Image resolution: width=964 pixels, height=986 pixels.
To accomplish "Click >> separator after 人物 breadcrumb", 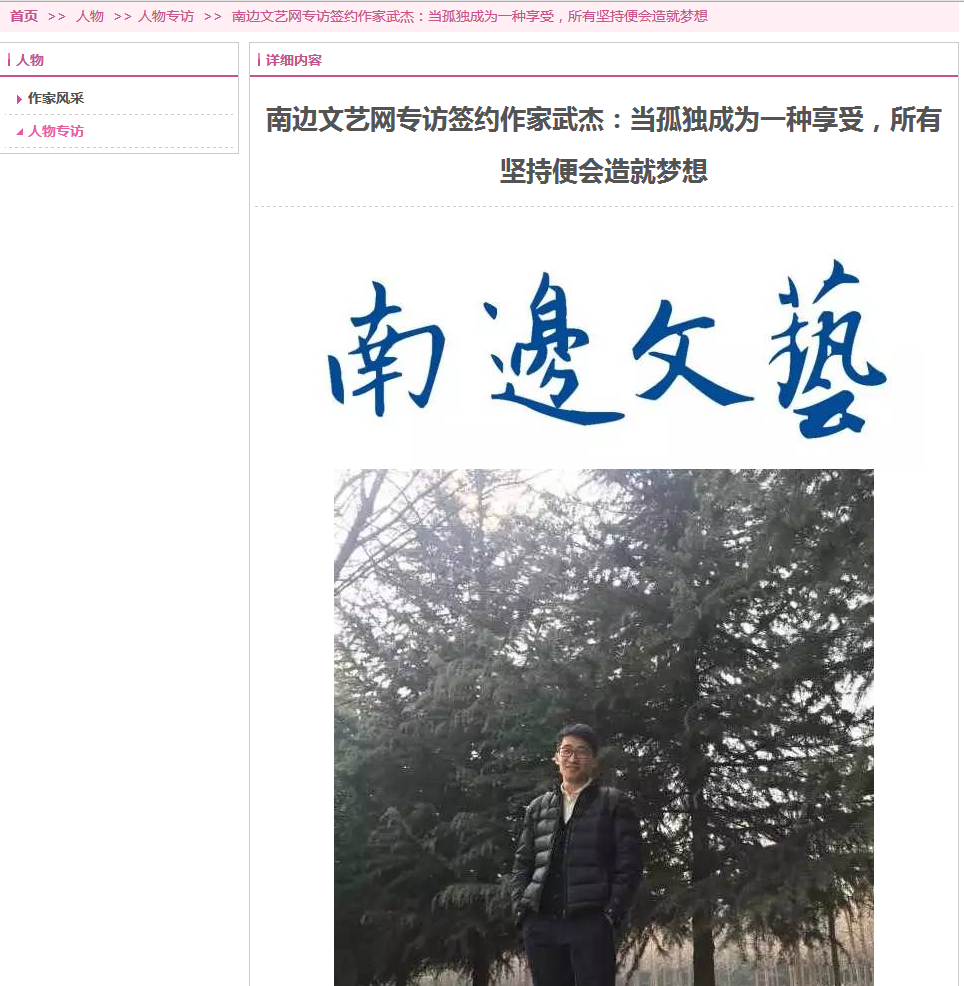I will coord(123,17).
